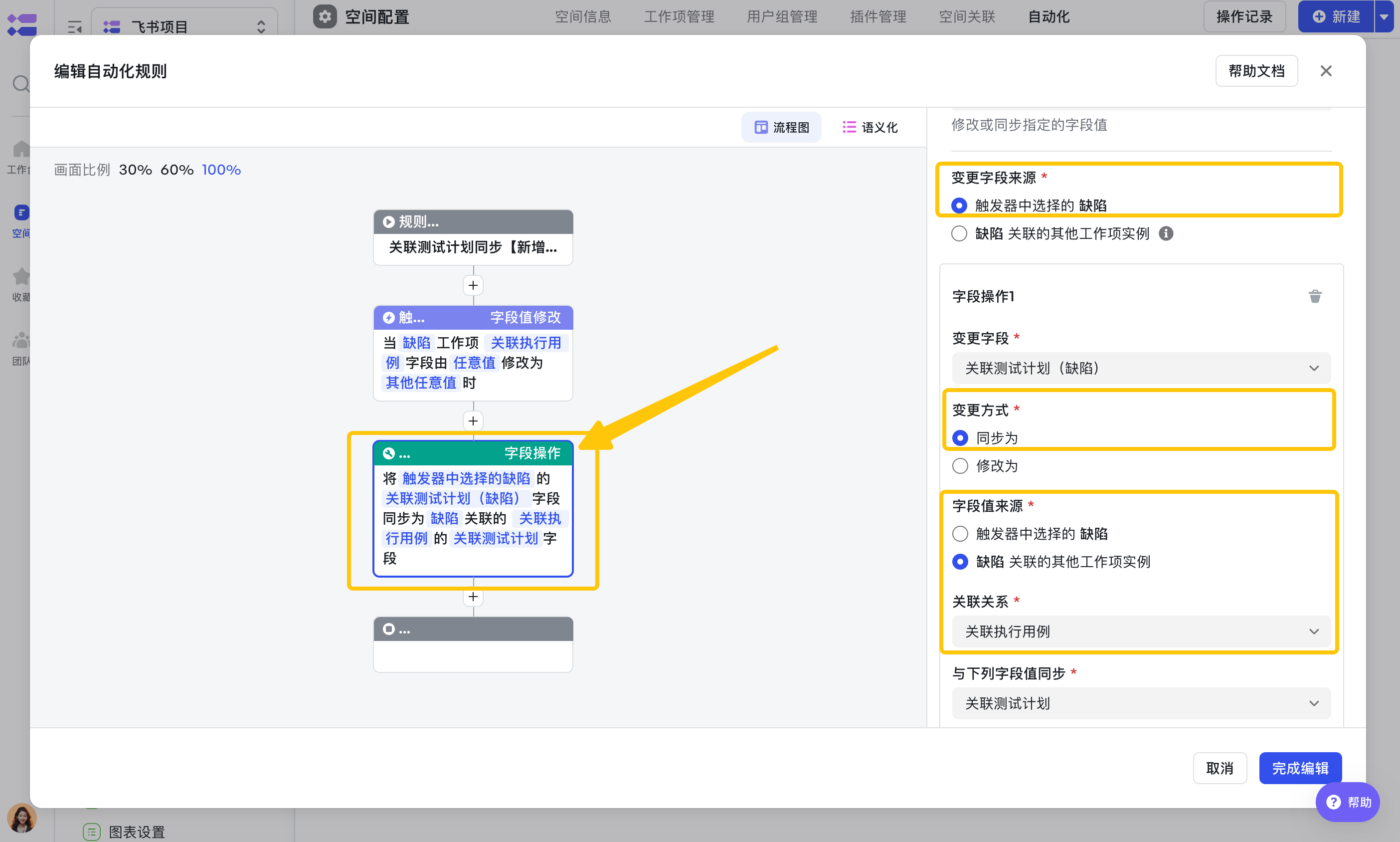1400x842 pixels.
Task: Select 缺陷 关联的其他工作项实例 as 字段值来源
Action: pyautogui.click(x=960, y=562)
